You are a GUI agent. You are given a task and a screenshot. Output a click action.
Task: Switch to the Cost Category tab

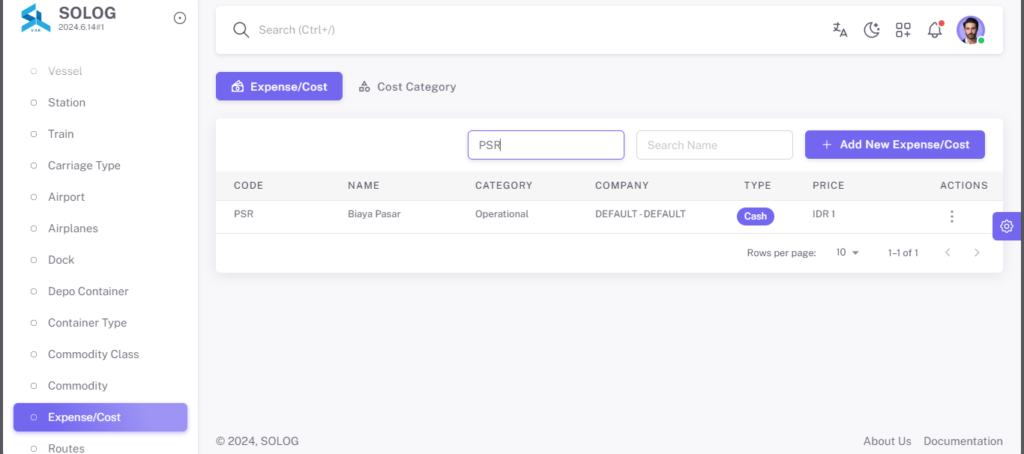407,86
